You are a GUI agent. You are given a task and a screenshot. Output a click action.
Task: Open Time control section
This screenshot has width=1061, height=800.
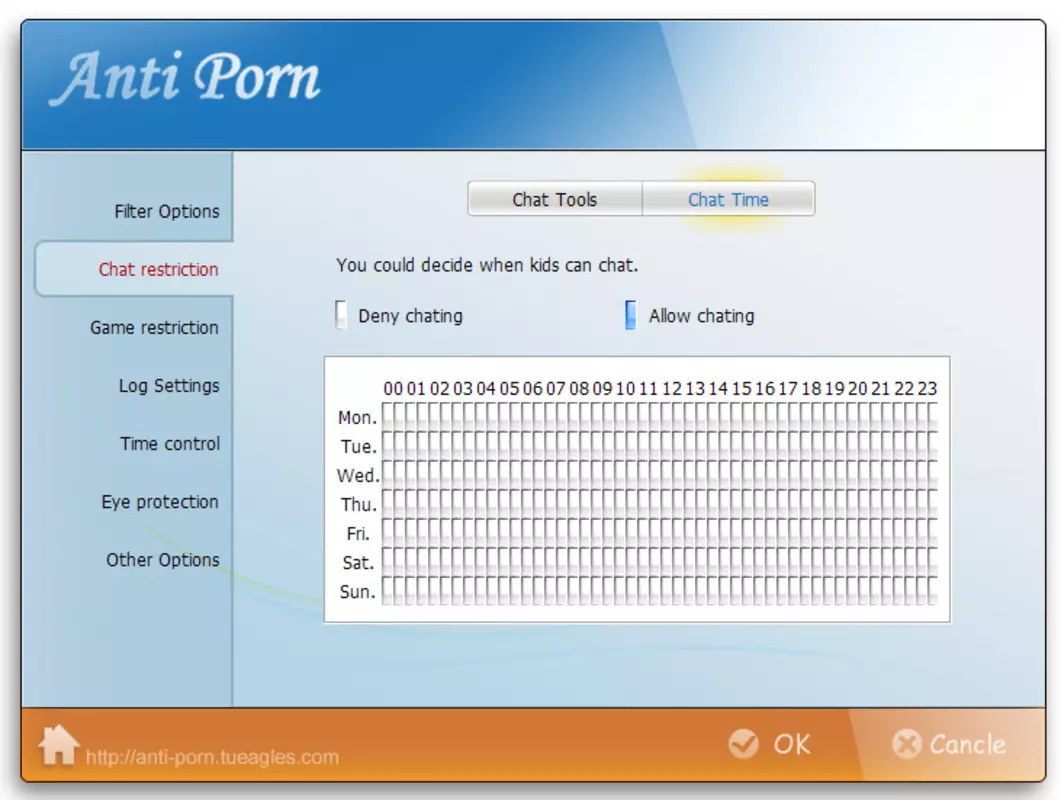(x=170, y=444)
